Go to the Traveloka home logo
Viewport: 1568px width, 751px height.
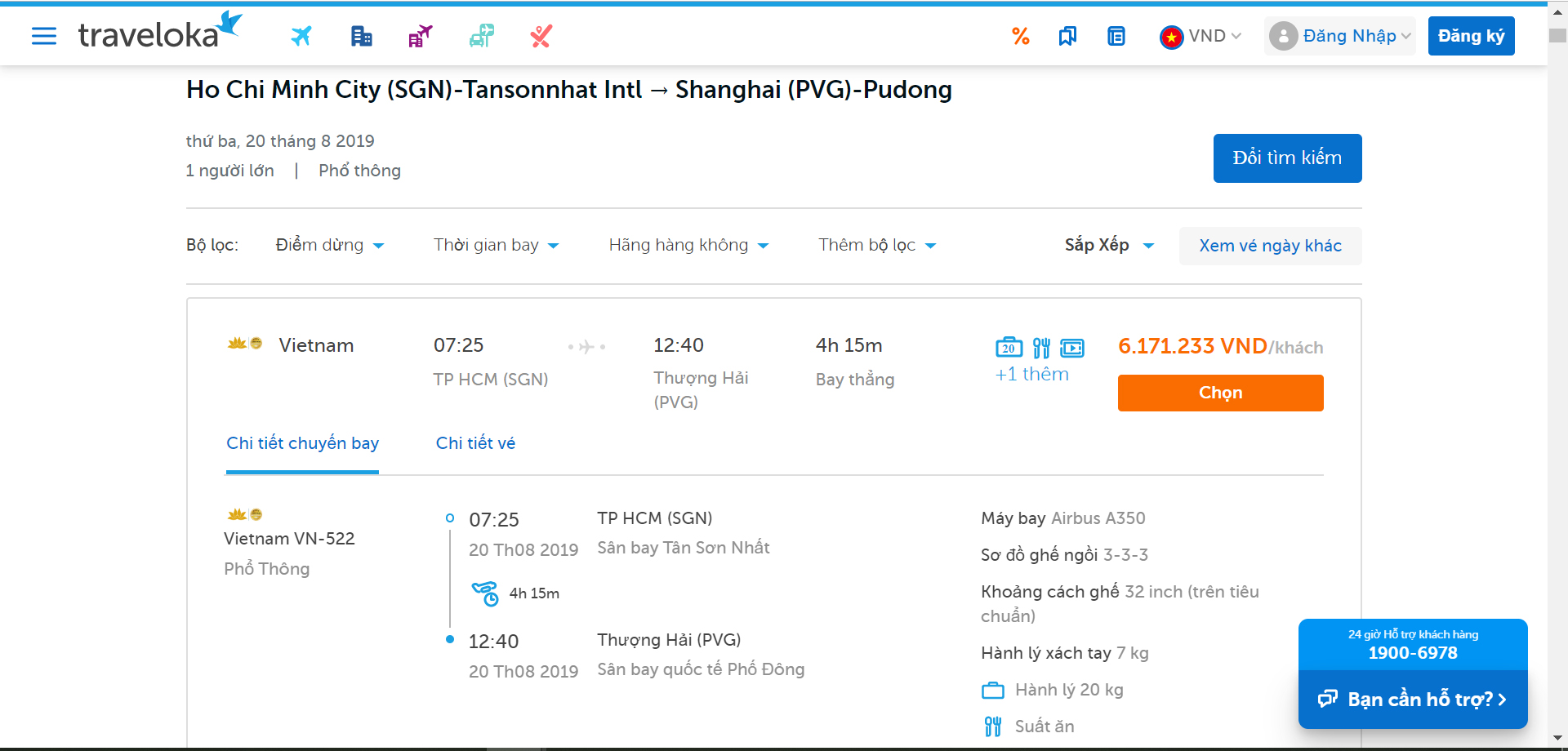coord(161,30)
